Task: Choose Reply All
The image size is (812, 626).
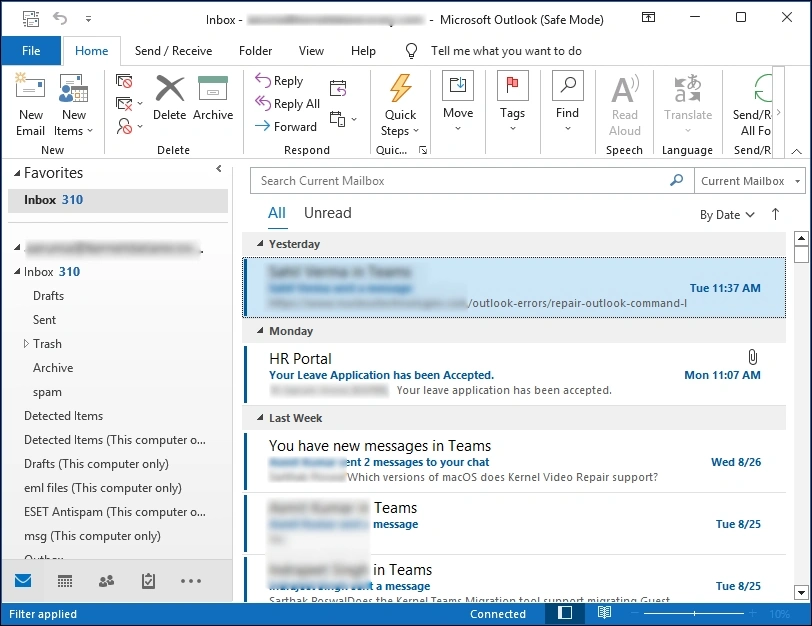Action: pyautogui.click(x=287, y=104)
